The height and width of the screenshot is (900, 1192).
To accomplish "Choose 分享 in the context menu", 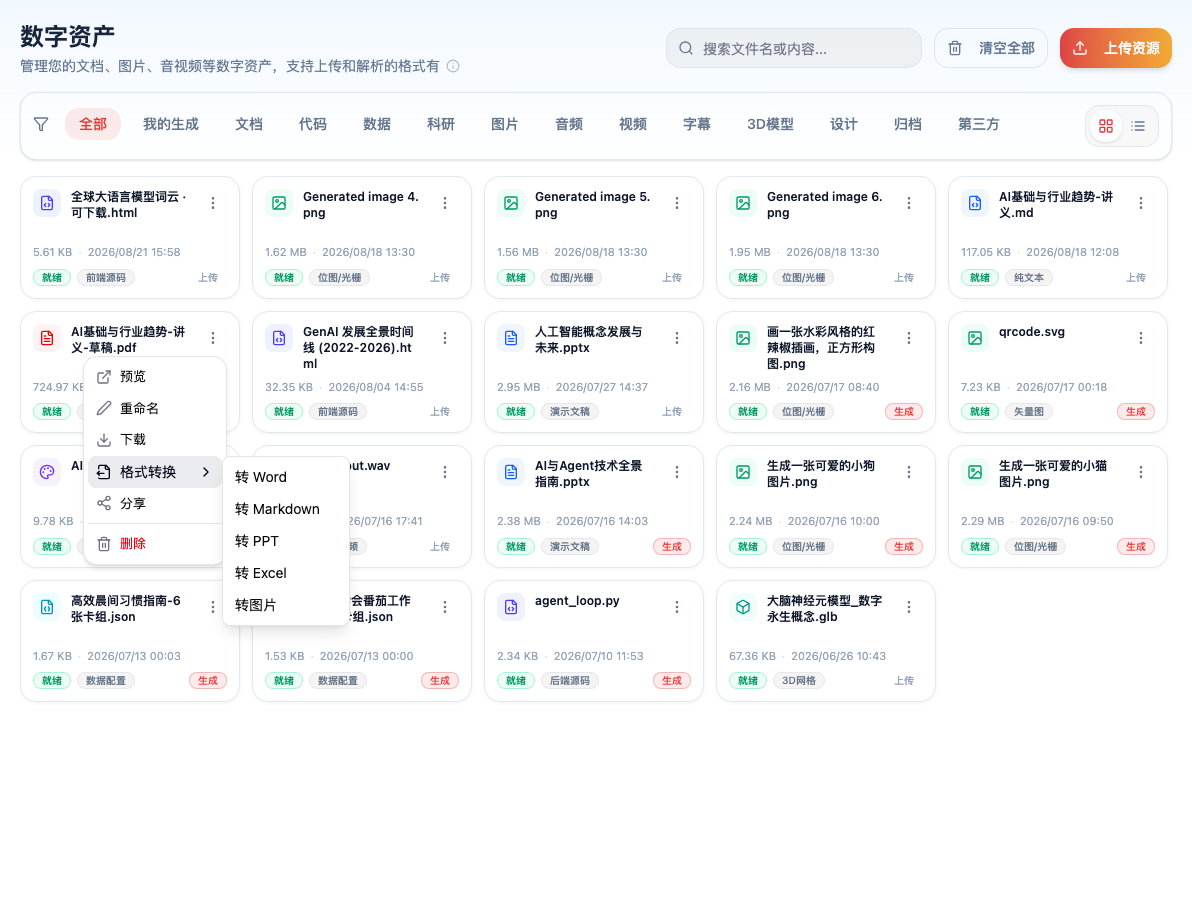I will coord(155,503).
